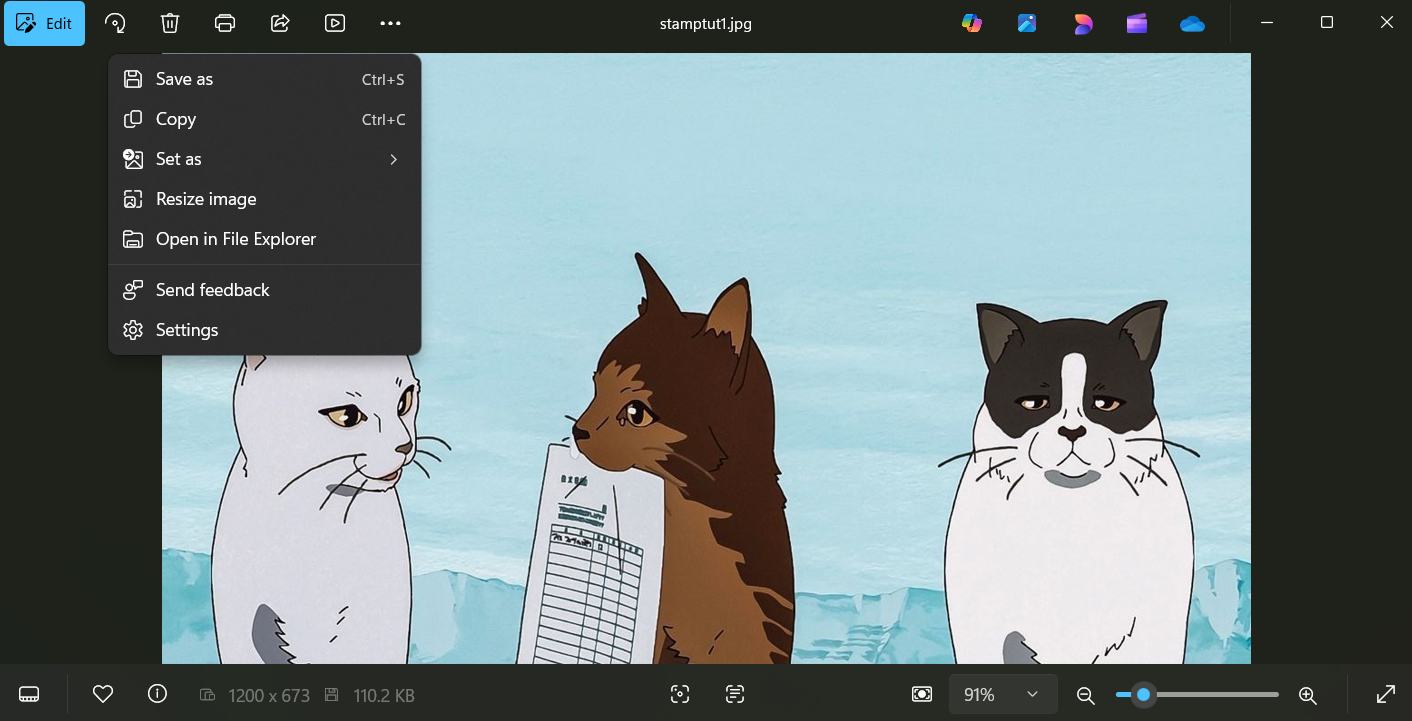Toggle the filmstrip view button
This screenshot has height=721, width=1412.
29,694
